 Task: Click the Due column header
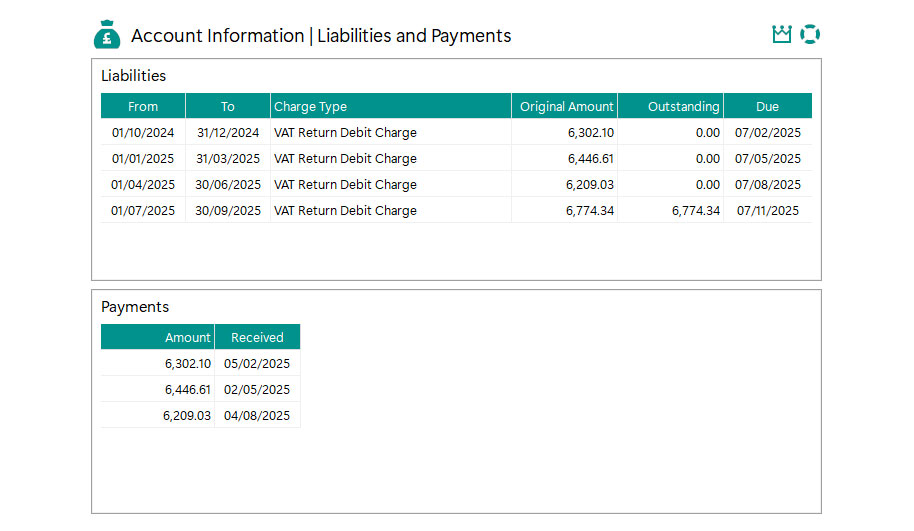pos(767,107)
